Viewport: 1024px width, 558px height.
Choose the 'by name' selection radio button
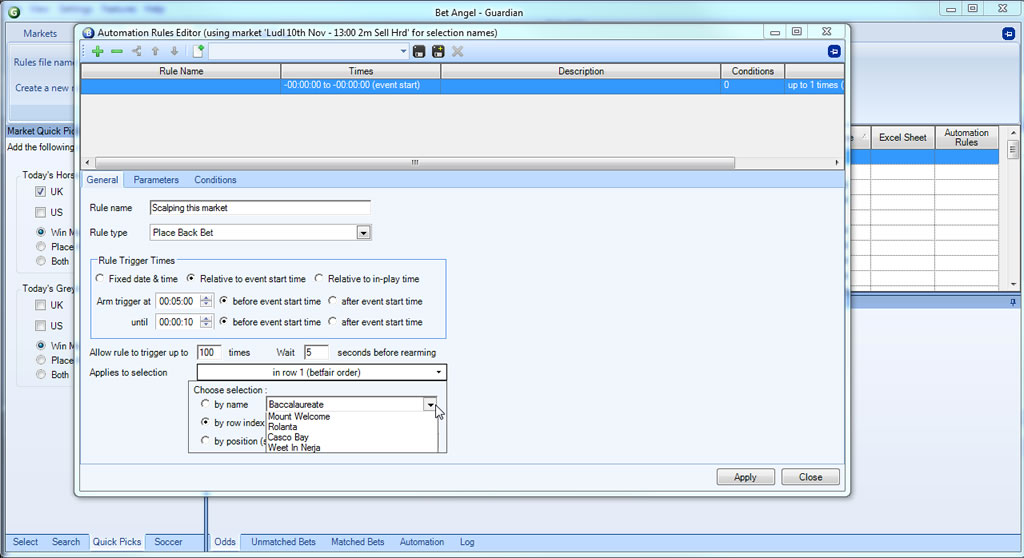click(206, 404)
